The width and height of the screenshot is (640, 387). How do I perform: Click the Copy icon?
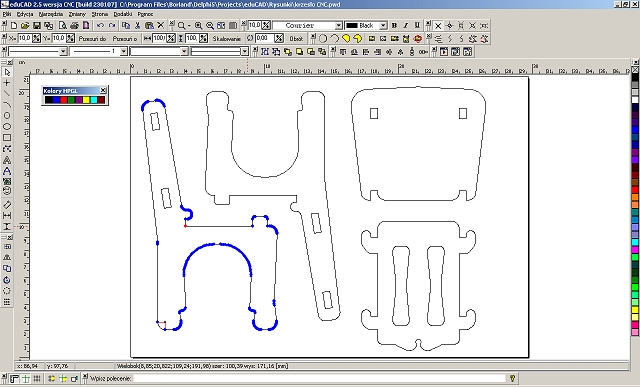point(126,26)
